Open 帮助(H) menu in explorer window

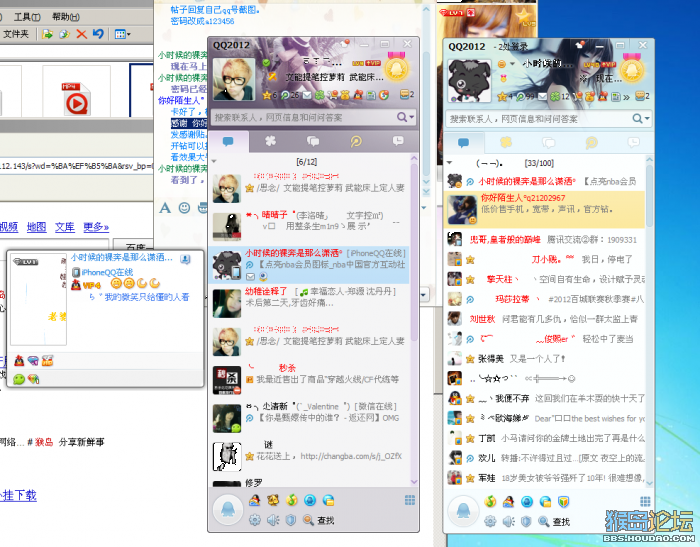66,17
